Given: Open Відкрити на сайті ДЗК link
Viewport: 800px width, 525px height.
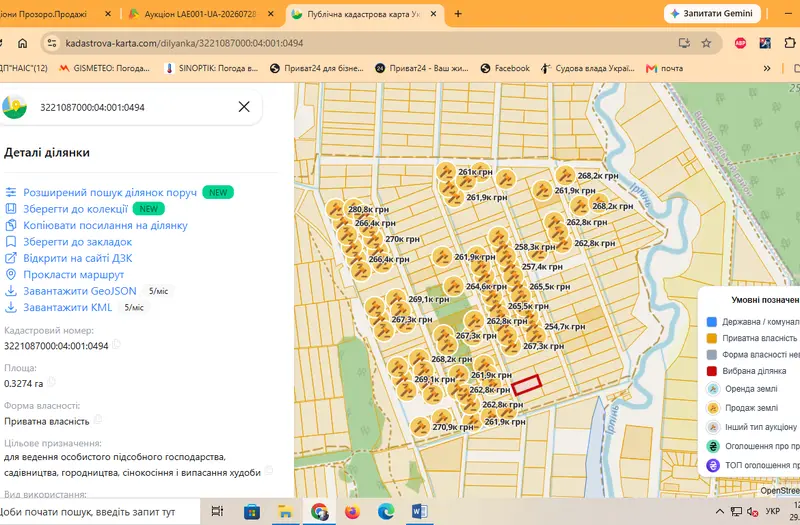Looking at the screenshot, I should pos(78,258).
